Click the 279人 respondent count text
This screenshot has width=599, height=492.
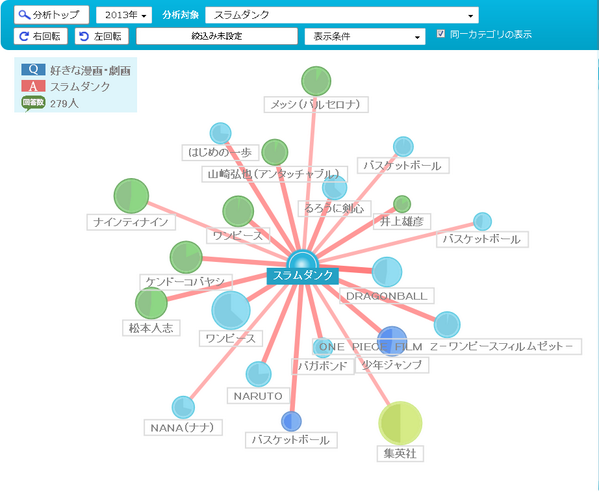coord(64,104)
